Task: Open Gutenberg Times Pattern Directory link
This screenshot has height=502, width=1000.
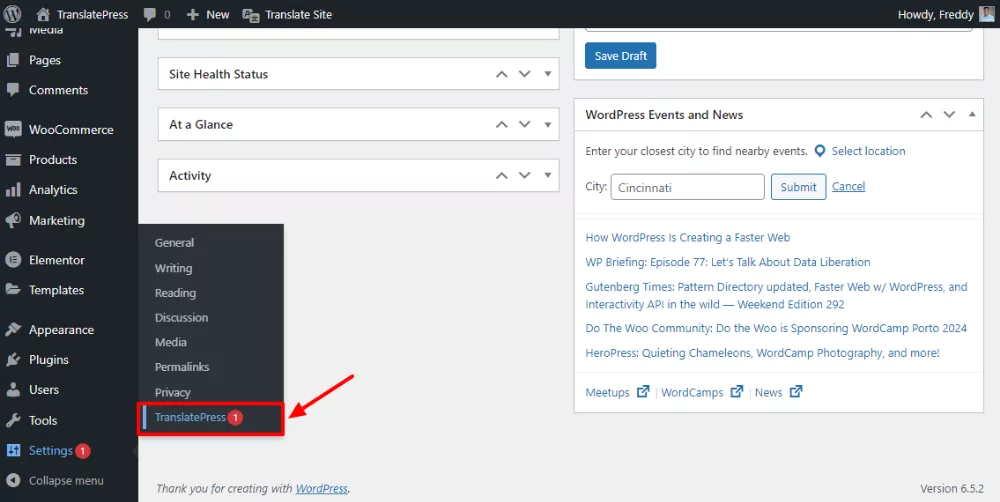Action: click(x=776, y=295)
